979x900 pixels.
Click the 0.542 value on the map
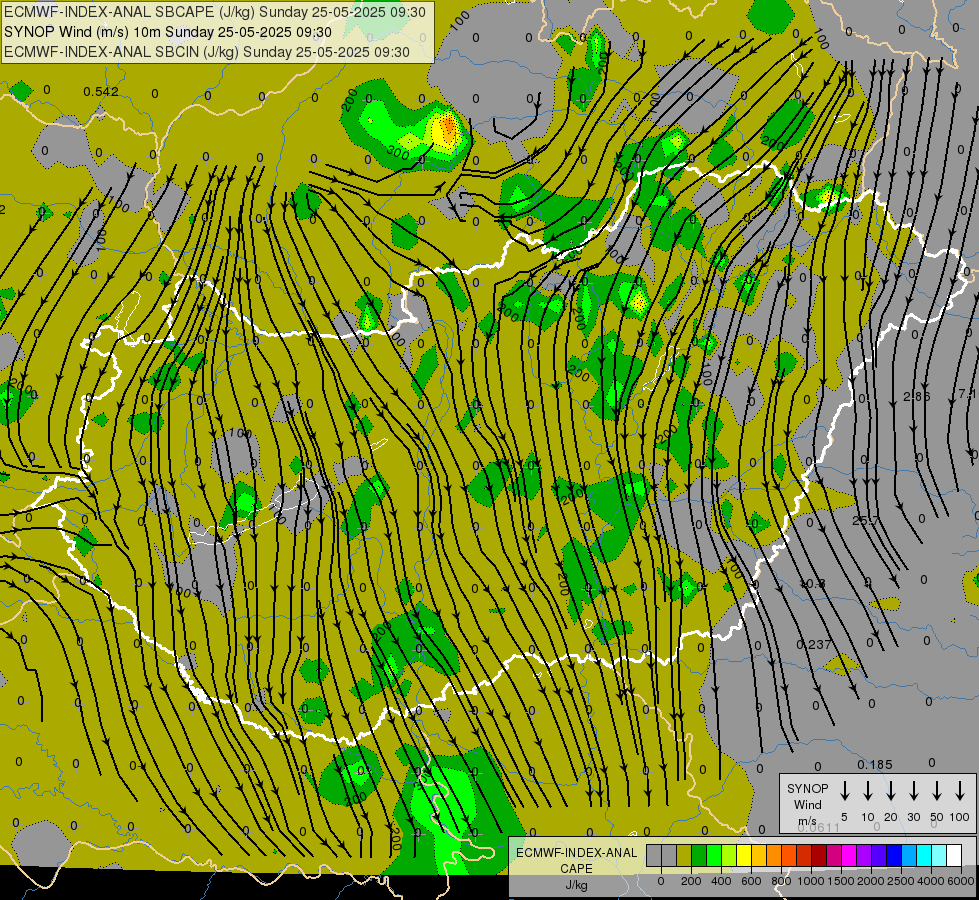[x=101, y=92]
